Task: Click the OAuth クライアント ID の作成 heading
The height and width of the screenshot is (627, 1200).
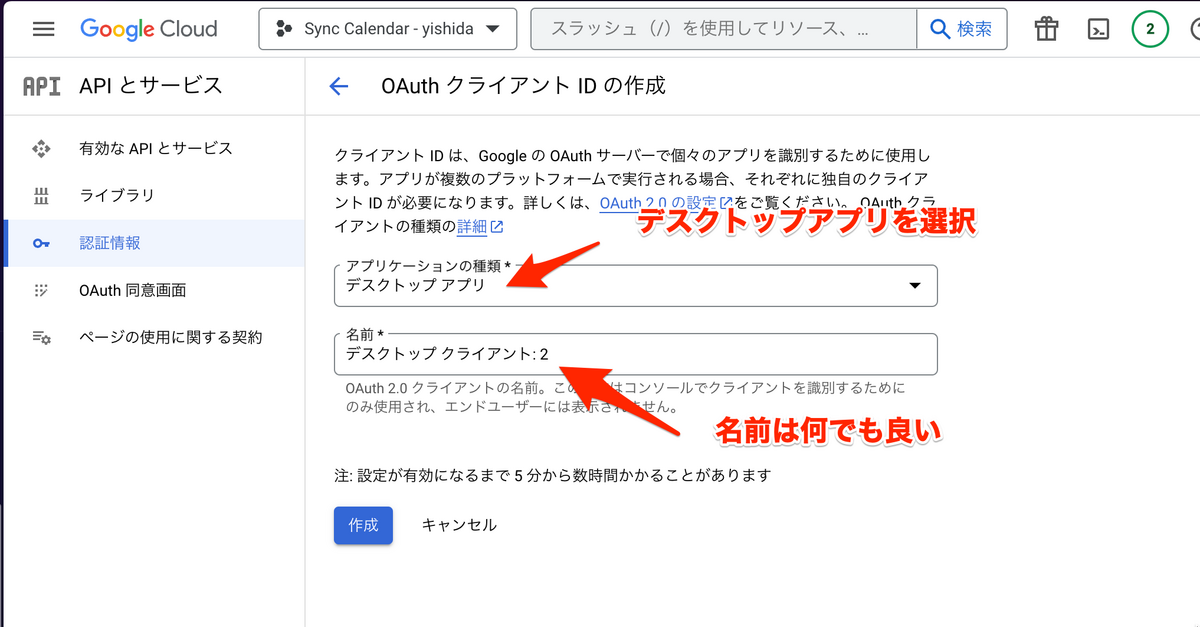Action: coord(524,86)
